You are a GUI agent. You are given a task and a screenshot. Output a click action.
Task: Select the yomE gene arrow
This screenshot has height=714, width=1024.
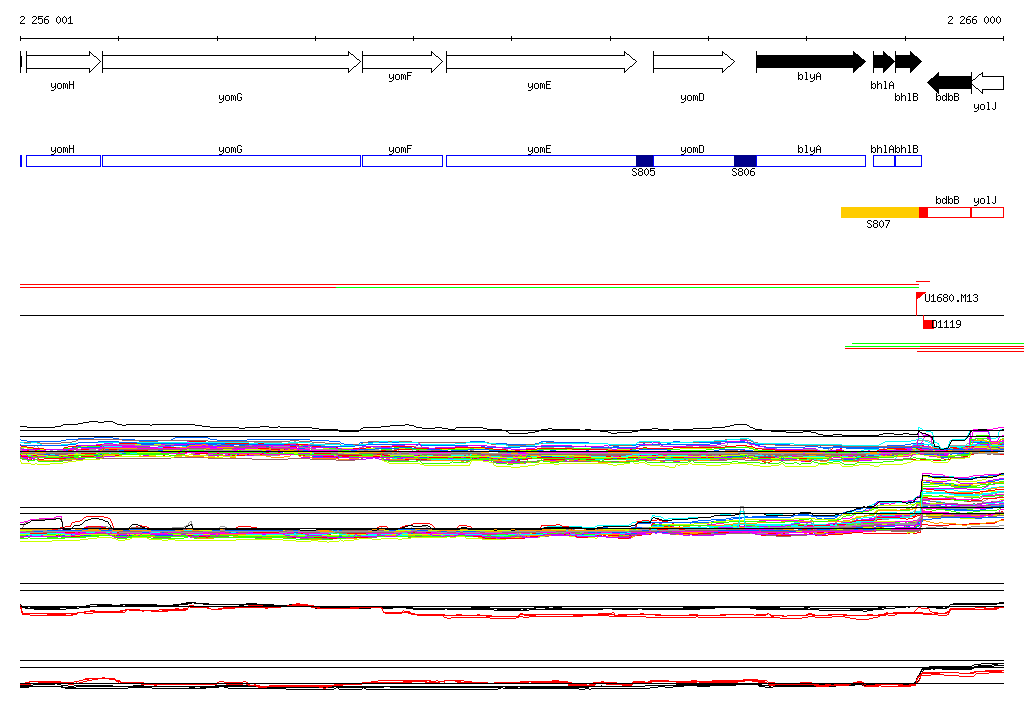tap(541, 62)
